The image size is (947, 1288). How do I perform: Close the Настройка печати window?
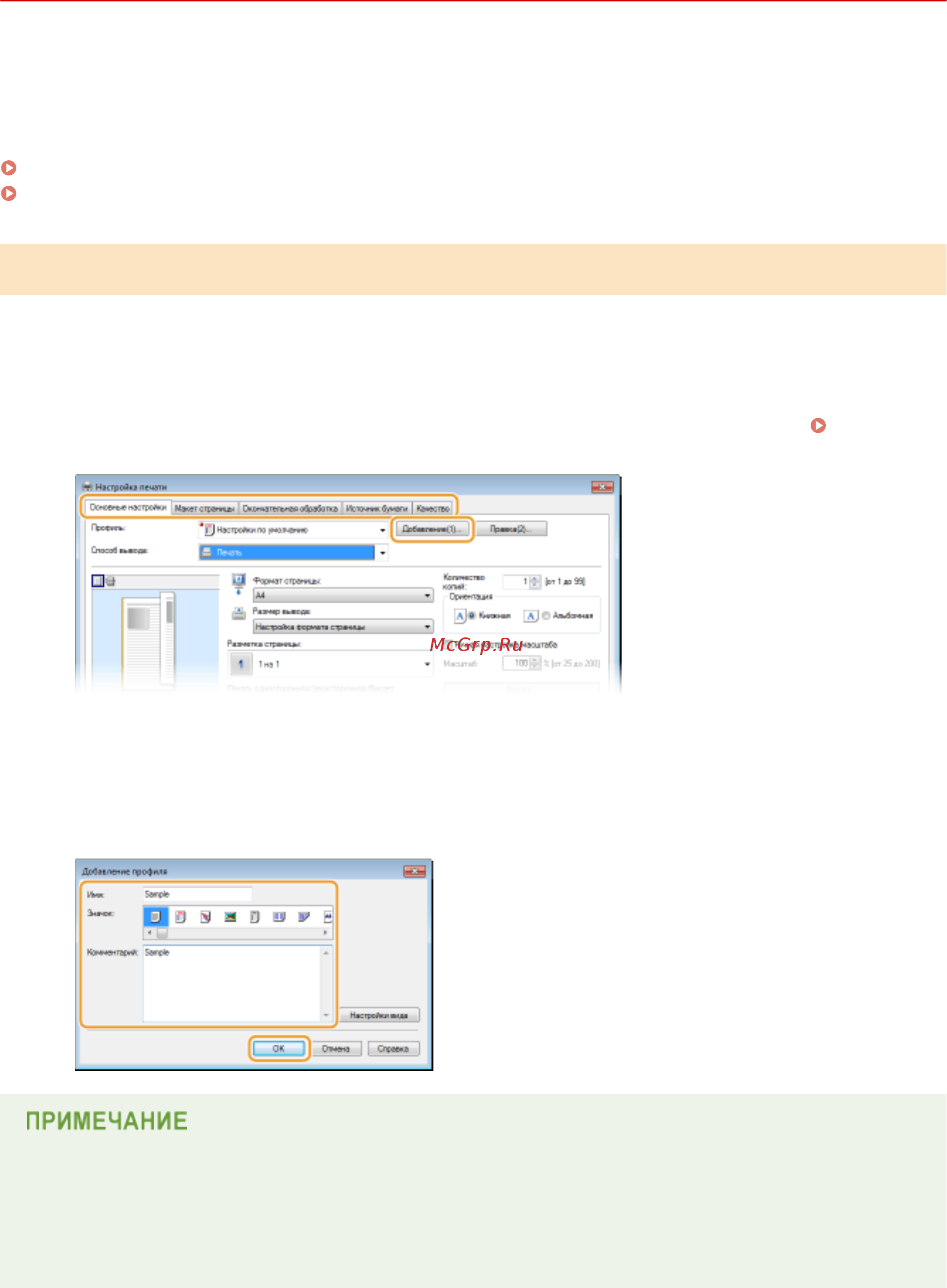pos(602,487)
